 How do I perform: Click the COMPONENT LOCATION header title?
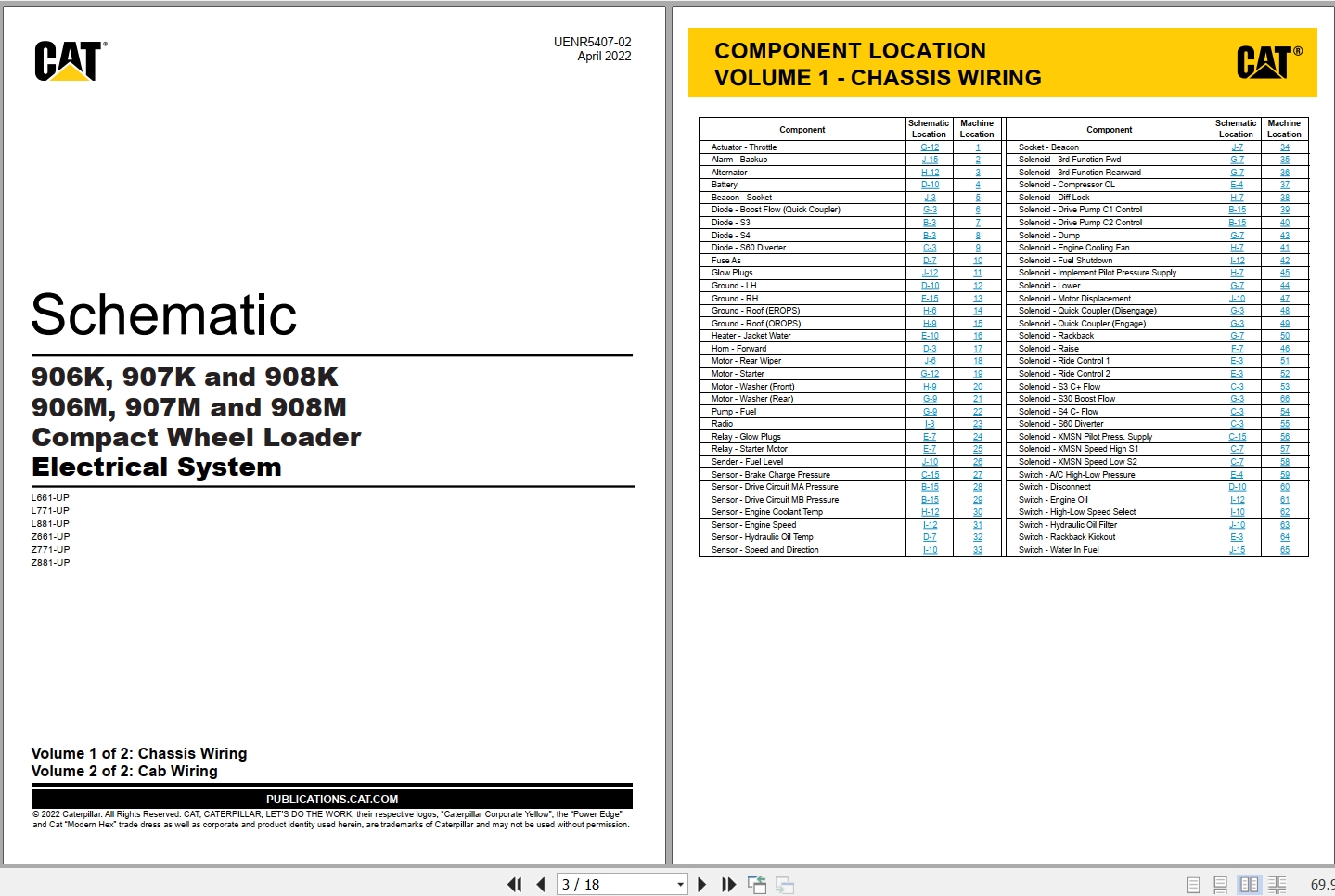pyautogui.click(x=850, y=51)
